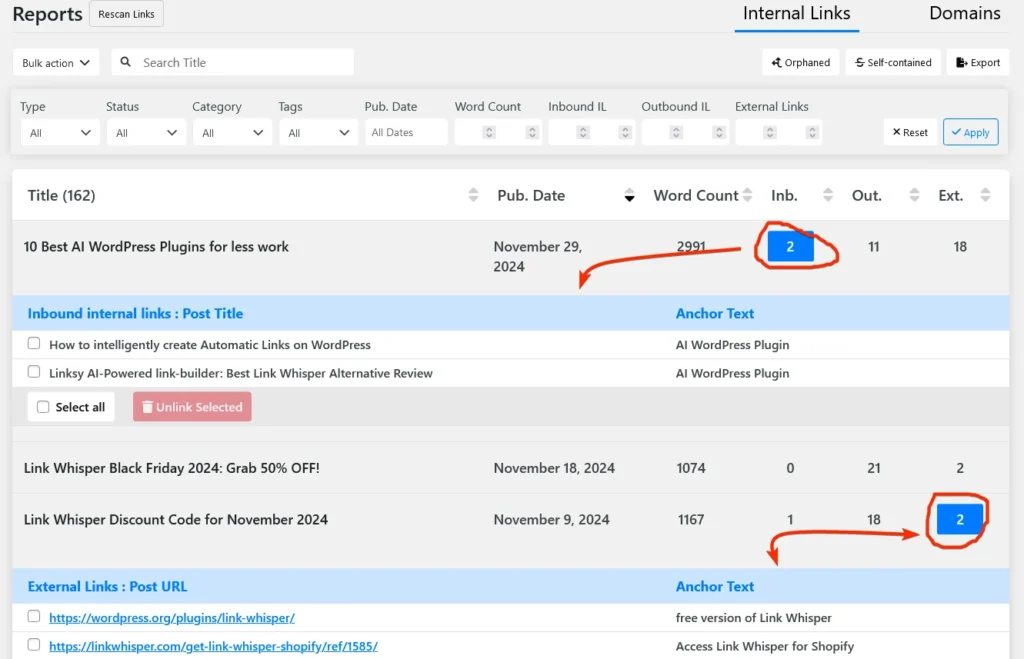The image size is (1024, 659).
Task: Click 'November 9, 2024' date cell
Action: click(551, 520)
